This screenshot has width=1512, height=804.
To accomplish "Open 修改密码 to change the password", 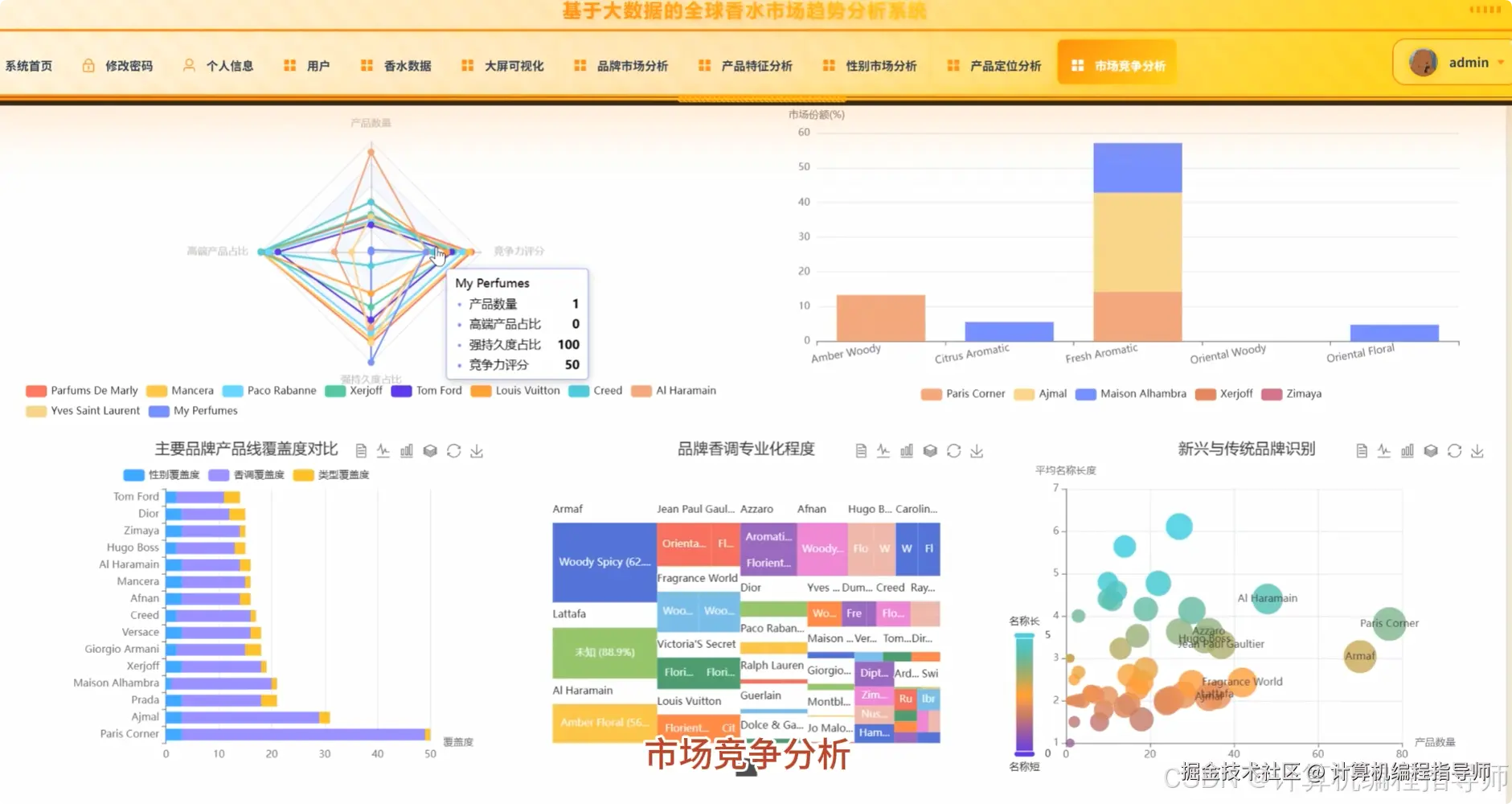I will click(129, 65).
